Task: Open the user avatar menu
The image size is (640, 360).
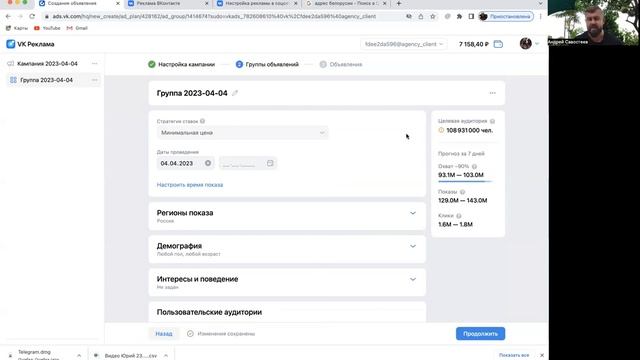Action: (x=526, y=44)
